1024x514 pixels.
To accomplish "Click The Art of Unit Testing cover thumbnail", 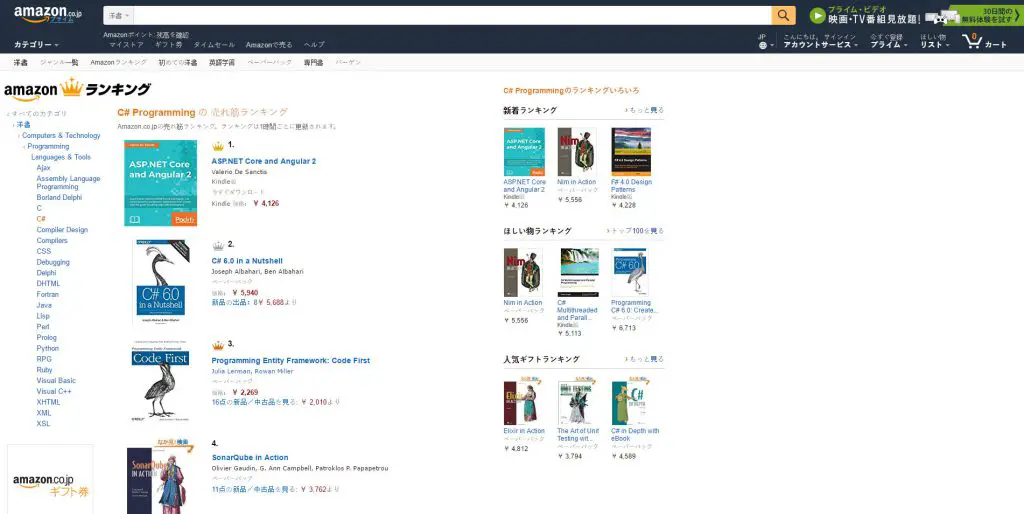I will [x=577, y=401].
